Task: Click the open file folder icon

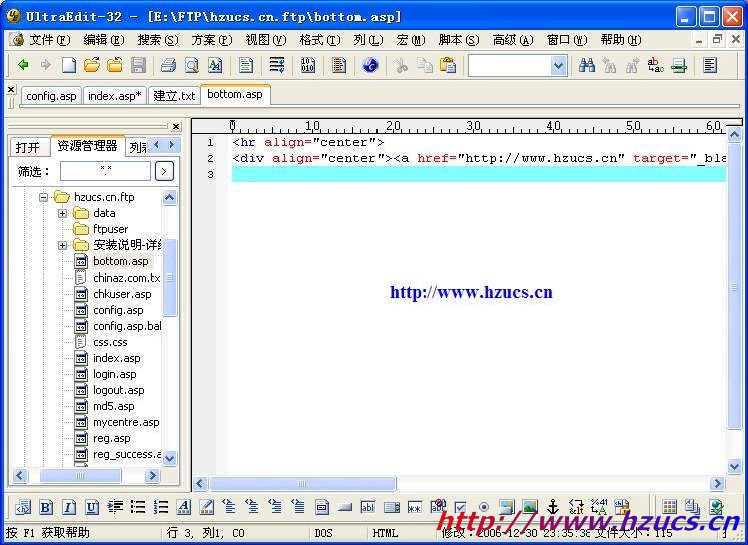Action: click(x=92, y=65)
